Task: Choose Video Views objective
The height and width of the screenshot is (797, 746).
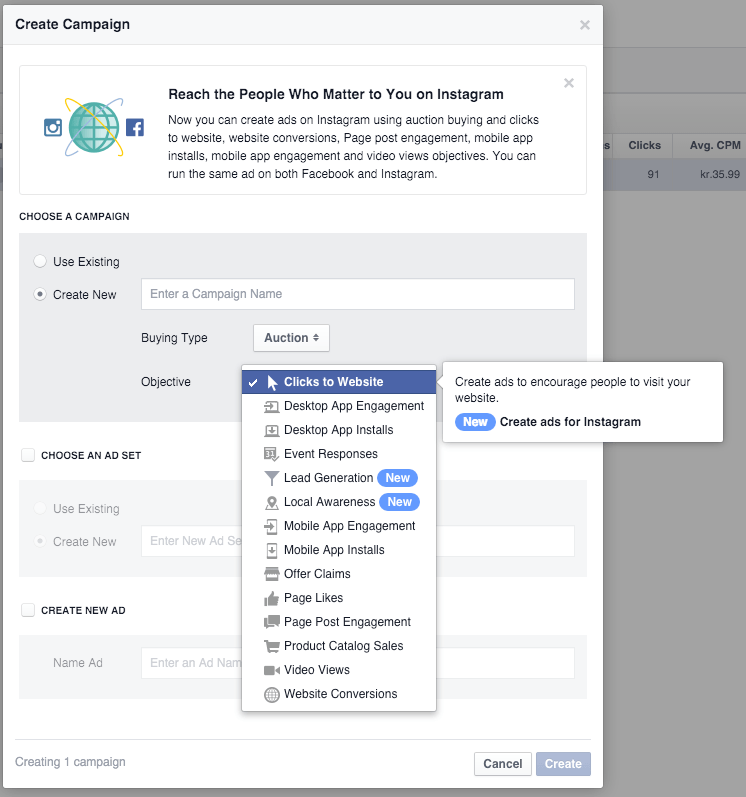Action: click(339, 670)
